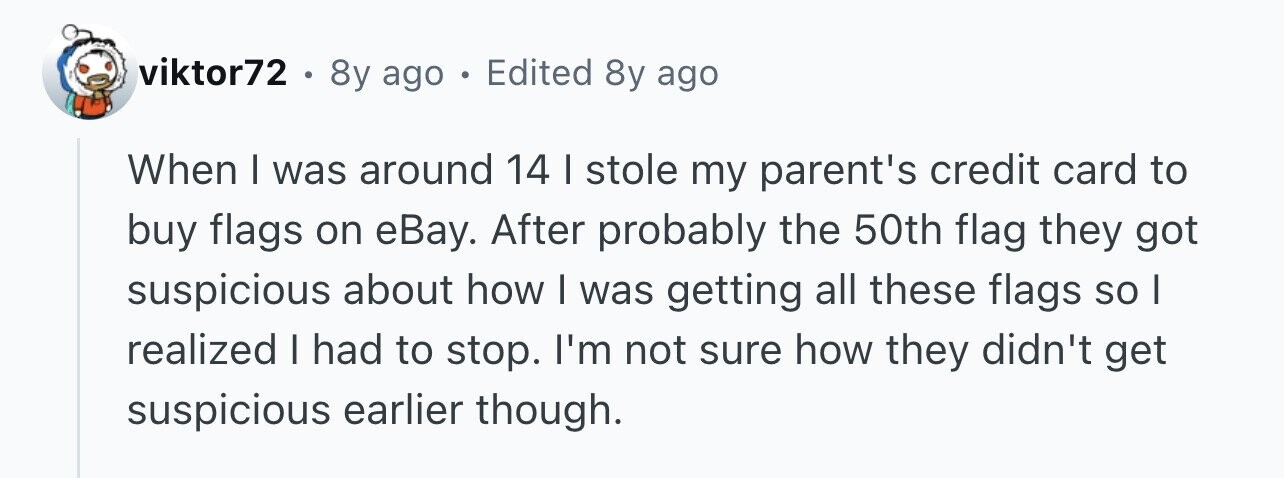1284x478 pixels.
Task: Open the comment permalink via "8y ago" timestamp
Action: [386, 73]
